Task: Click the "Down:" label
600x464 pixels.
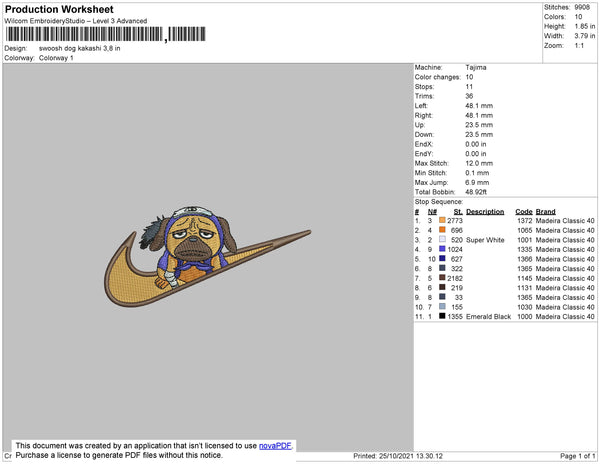Action: coord(424,135)
